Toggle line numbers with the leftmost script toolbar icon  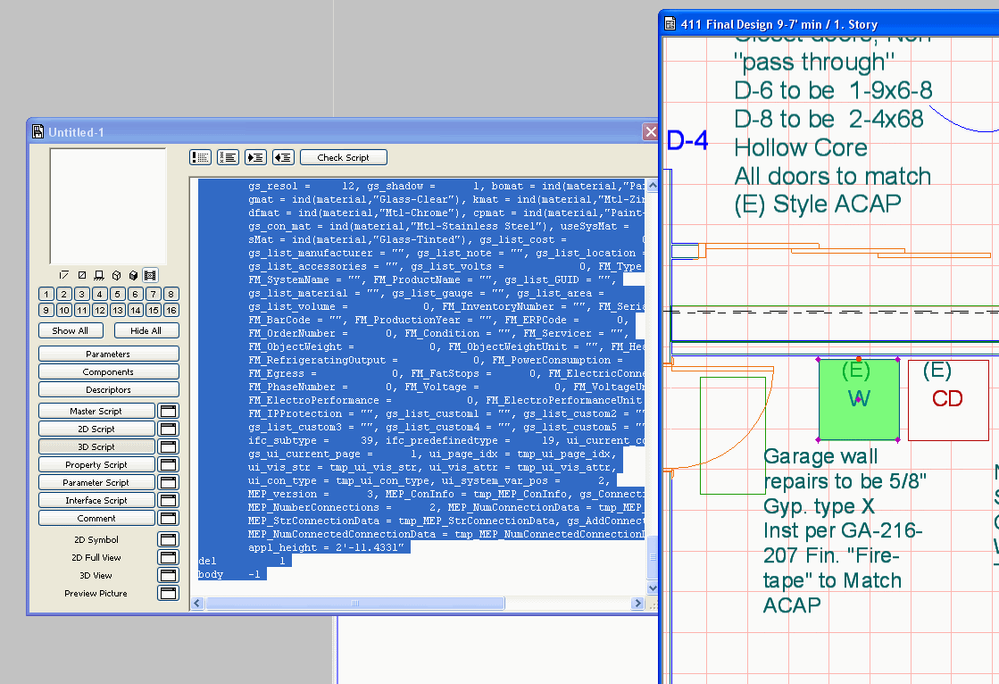pos(199,157)
